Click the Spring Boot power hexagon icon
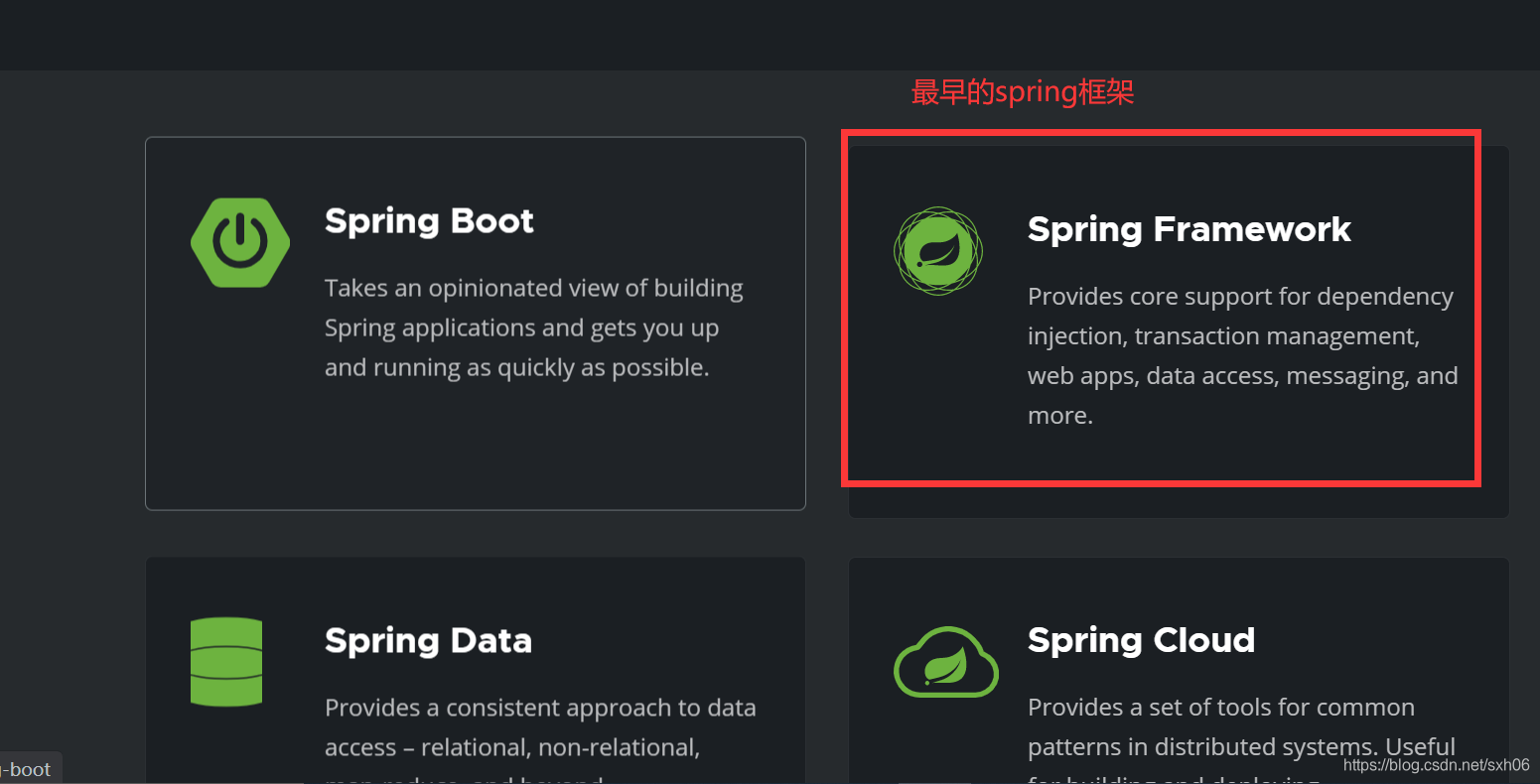Viewport: 1540px width, 784px height. (x=240, y=242)
